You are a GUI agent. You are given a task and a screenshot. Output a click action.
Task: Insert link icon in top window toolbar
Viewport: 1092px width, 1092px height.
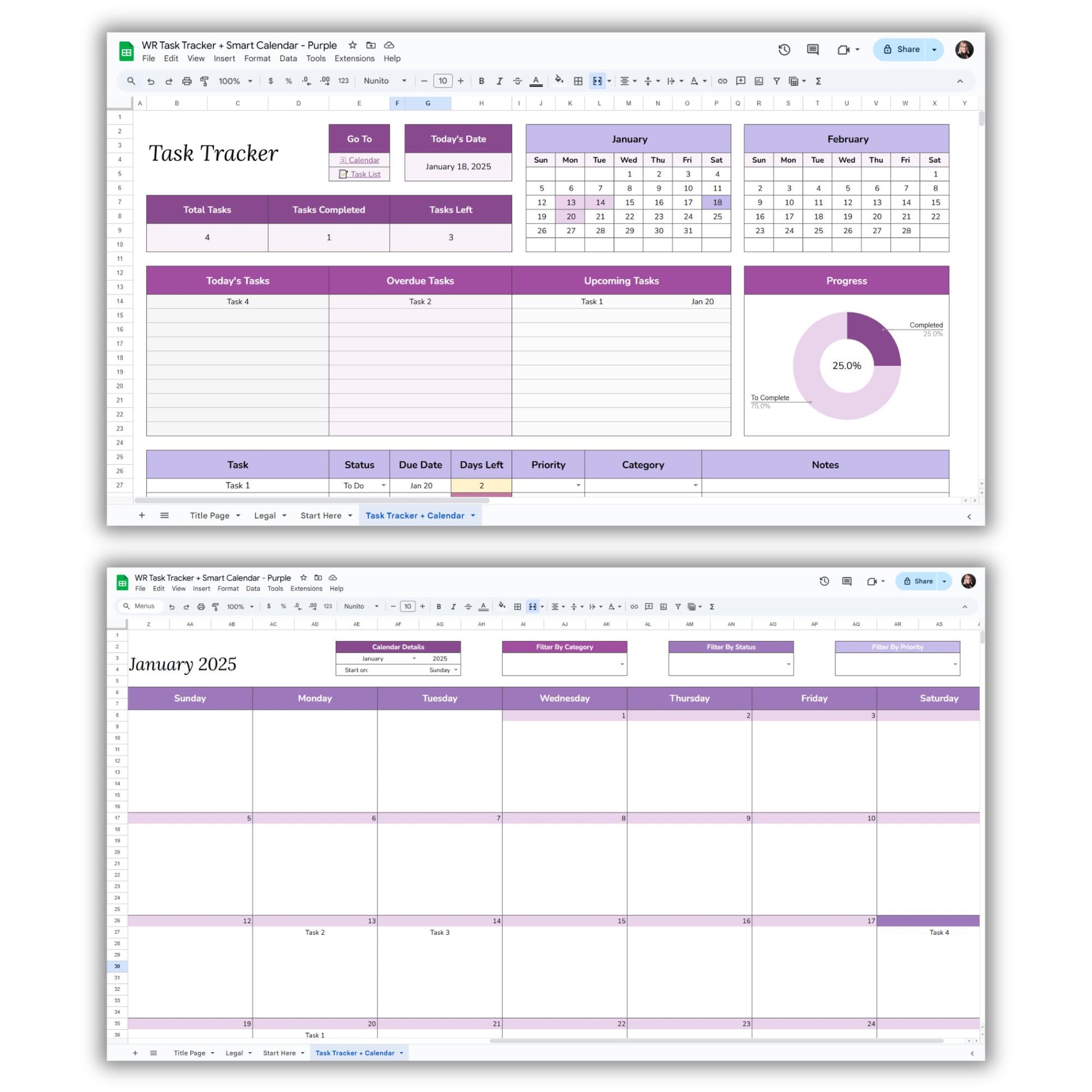click(x=722, y=81)
